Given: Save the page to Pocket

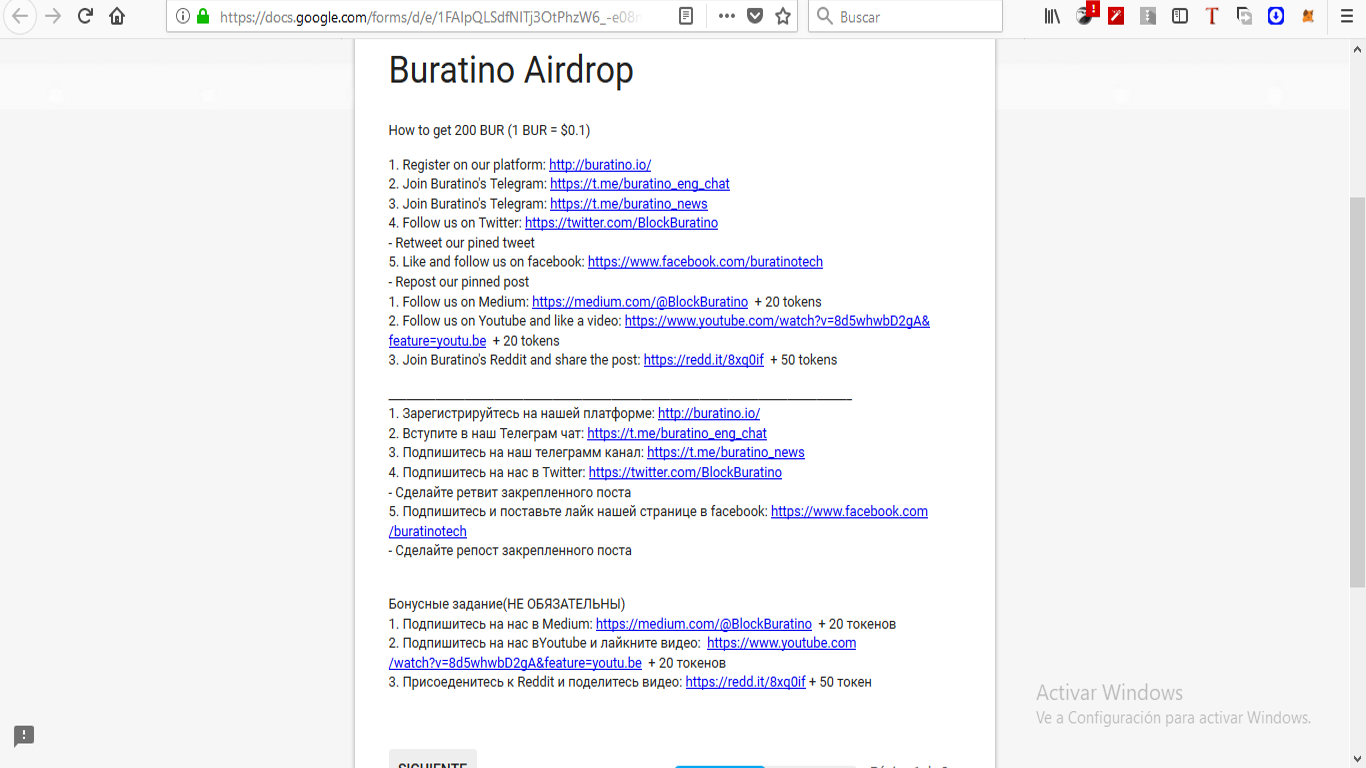Looking at the screenshot, I should pos(755,16).
